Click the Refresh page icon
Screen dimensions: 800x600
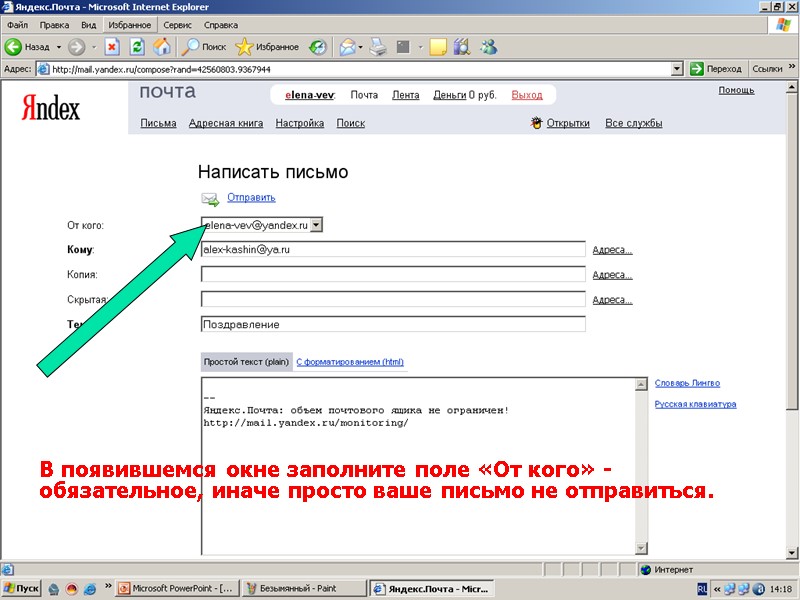click(137, 47)
